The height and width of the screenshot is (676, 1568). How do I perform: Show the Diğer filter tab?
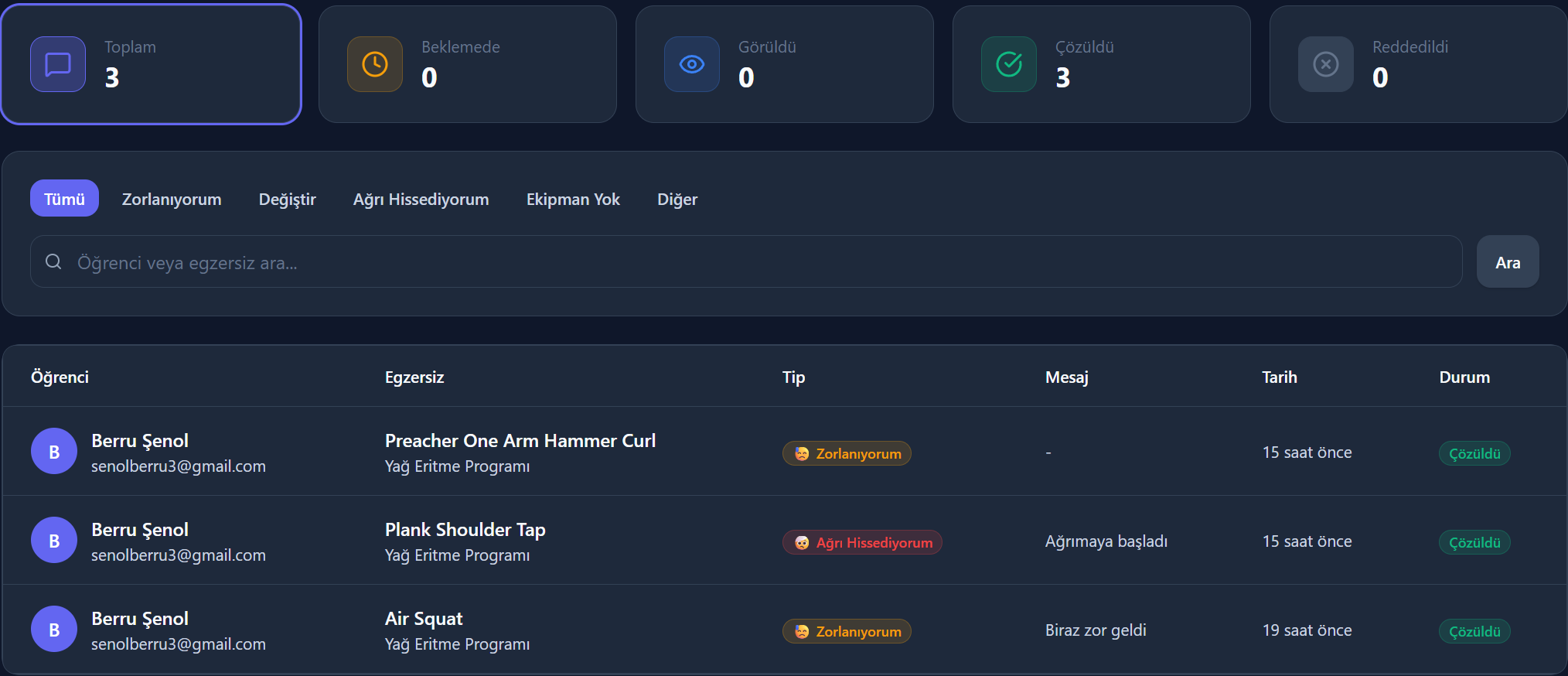point(677,199)
